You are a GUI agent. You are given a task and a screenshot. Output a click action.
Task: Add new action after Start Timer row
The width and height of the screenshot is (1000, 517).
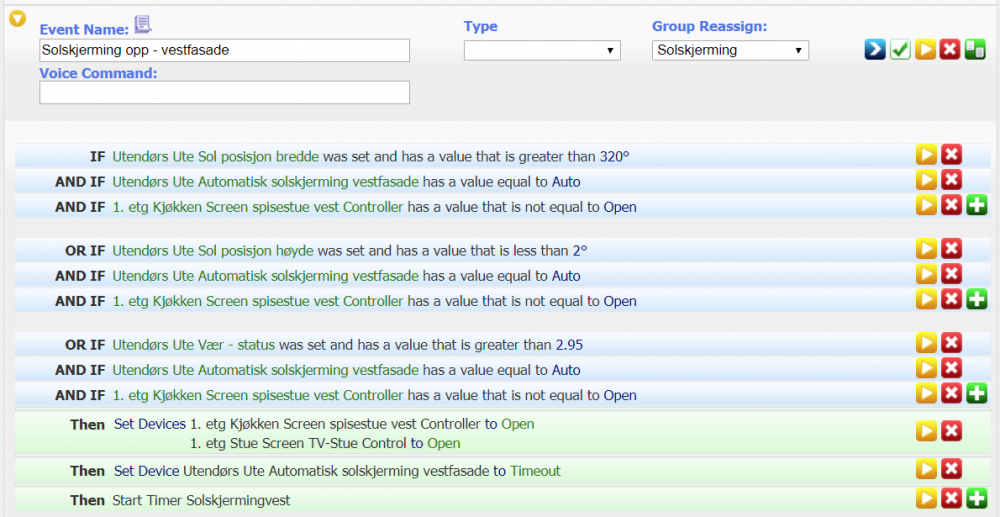(976, 498)
